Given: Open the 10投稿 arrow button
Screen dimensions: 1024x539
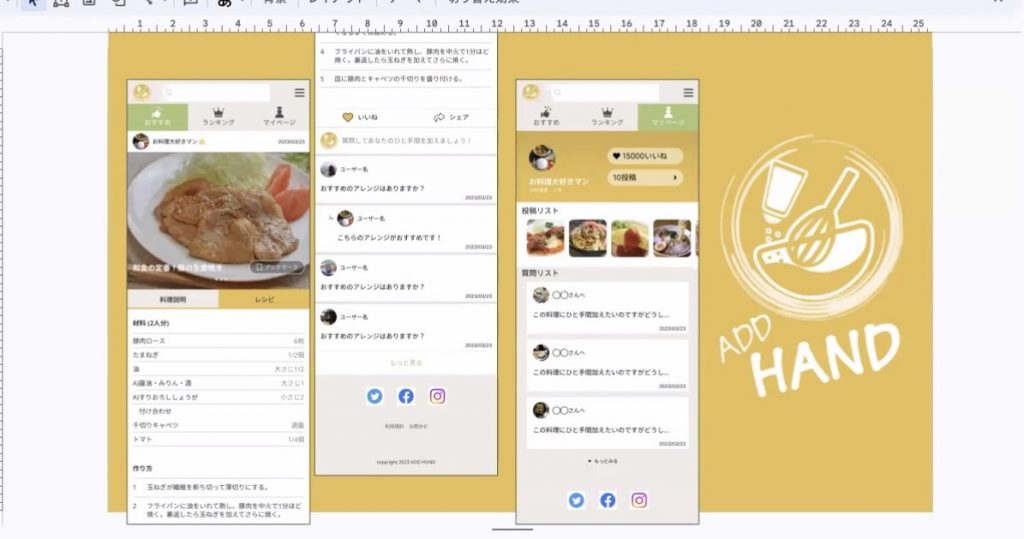Looking at the screenshot, I should click(645, 178).
